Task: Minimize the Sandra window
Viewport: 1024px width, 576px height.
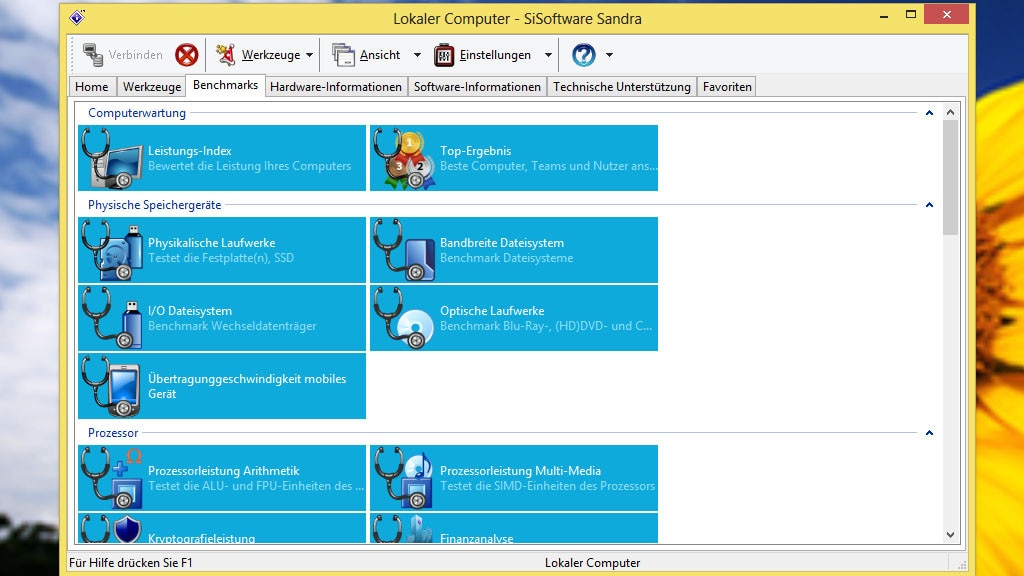Action: [884, 15]
